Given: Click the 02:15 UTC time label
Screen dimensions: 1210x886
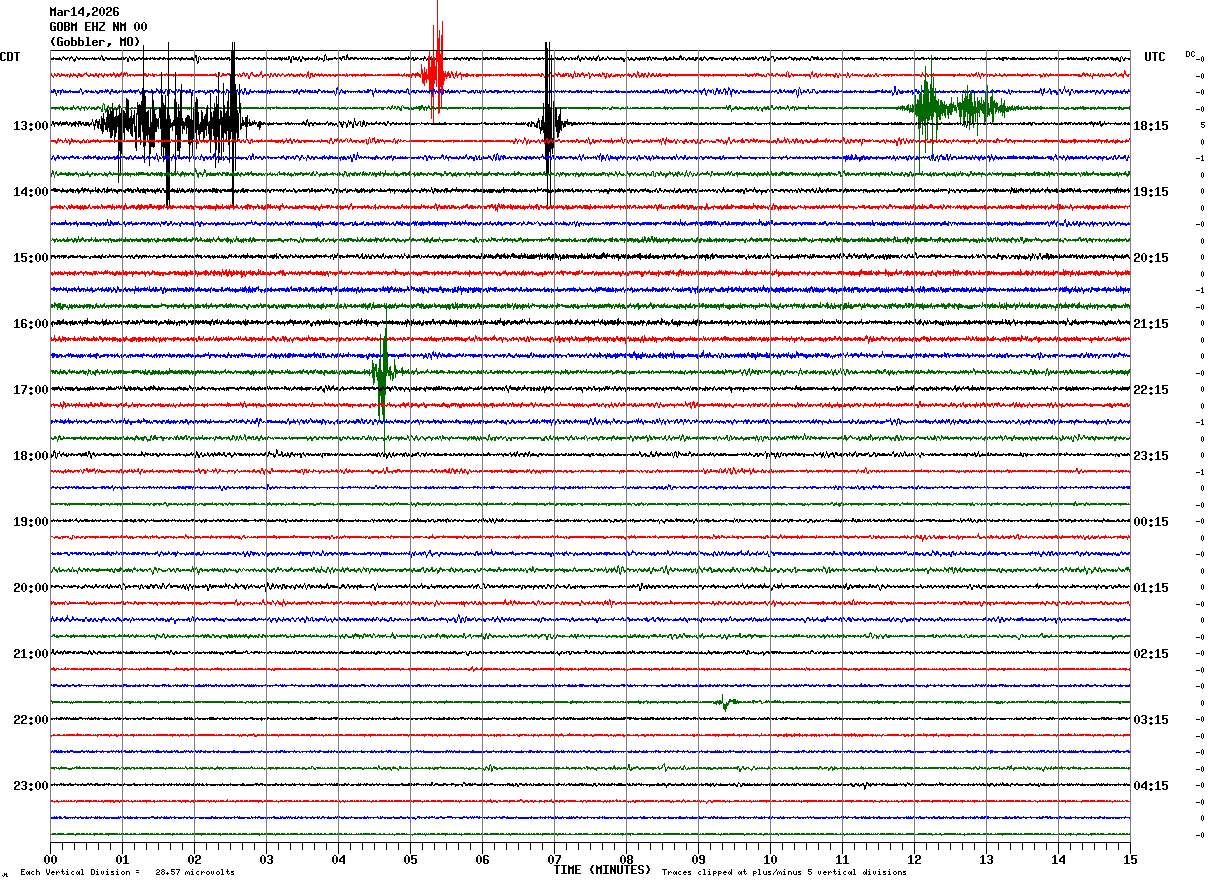Looking at the screenshot, I should coord(1150,653).
